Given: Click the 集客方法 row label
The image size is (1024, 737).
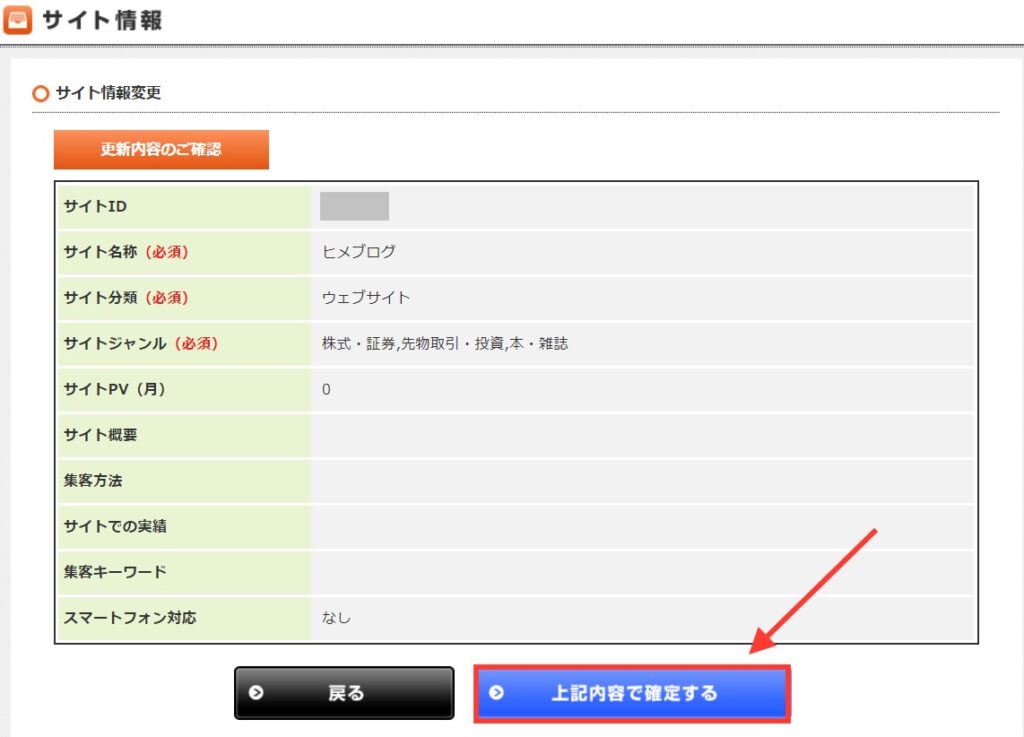Looking at the screenshot, I should click(x=93, y=481).
